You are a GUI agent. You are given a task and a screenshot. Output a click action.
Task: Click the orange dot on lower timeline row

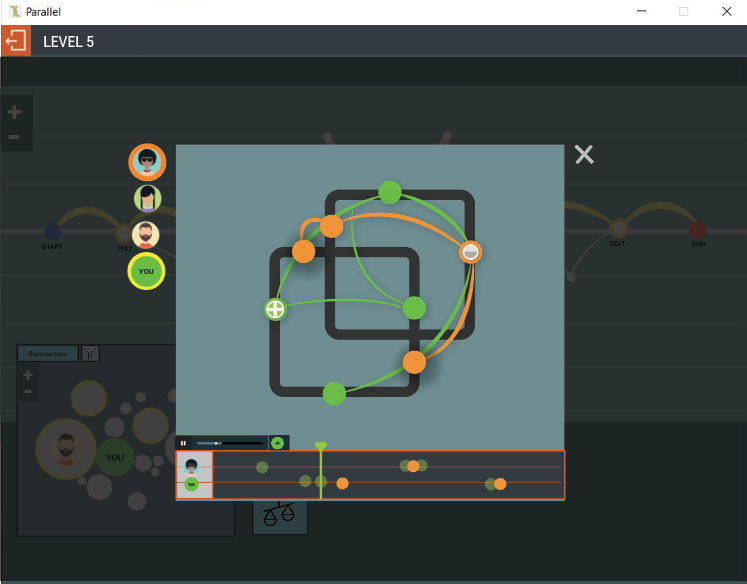(342, 484)
